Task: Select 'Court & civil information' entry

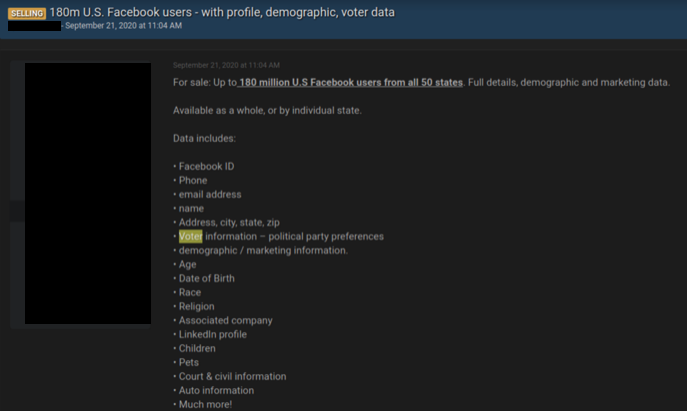Action: [232, 377]
